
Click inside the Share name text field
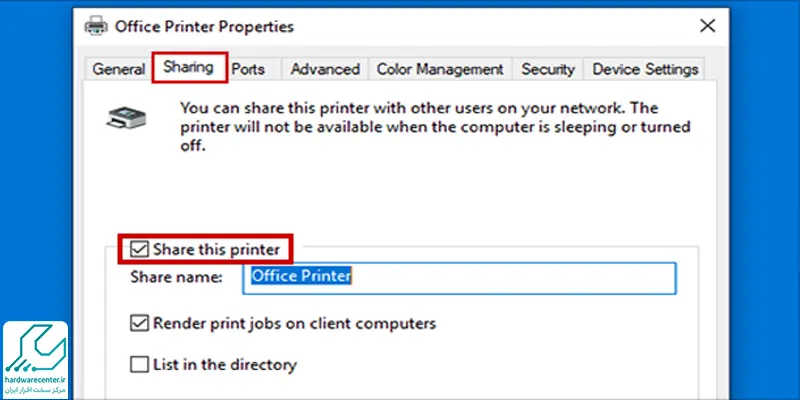459,278
